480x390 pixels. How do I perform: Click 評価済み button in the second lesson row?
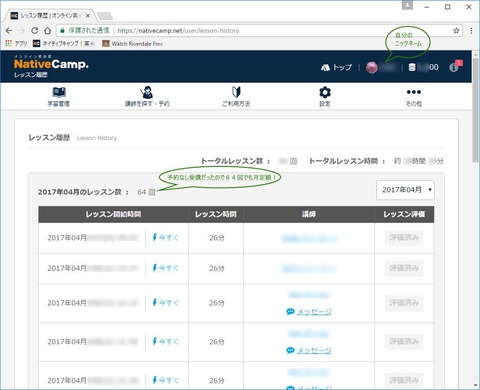click(x=404, y=268)
